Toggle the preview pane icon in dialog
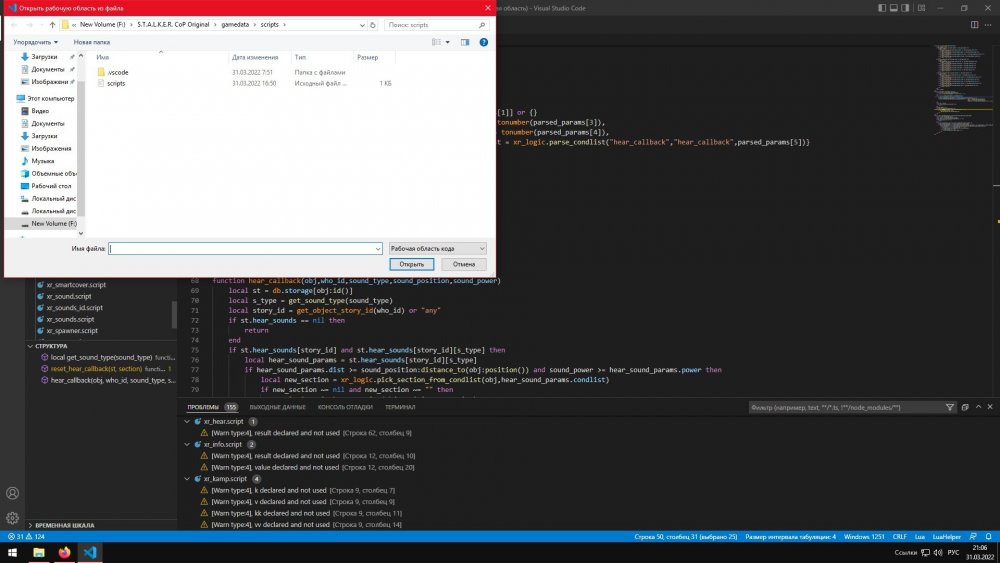Screen dimensions: 1000x563 pyautogui.click(x=465, y=42)
